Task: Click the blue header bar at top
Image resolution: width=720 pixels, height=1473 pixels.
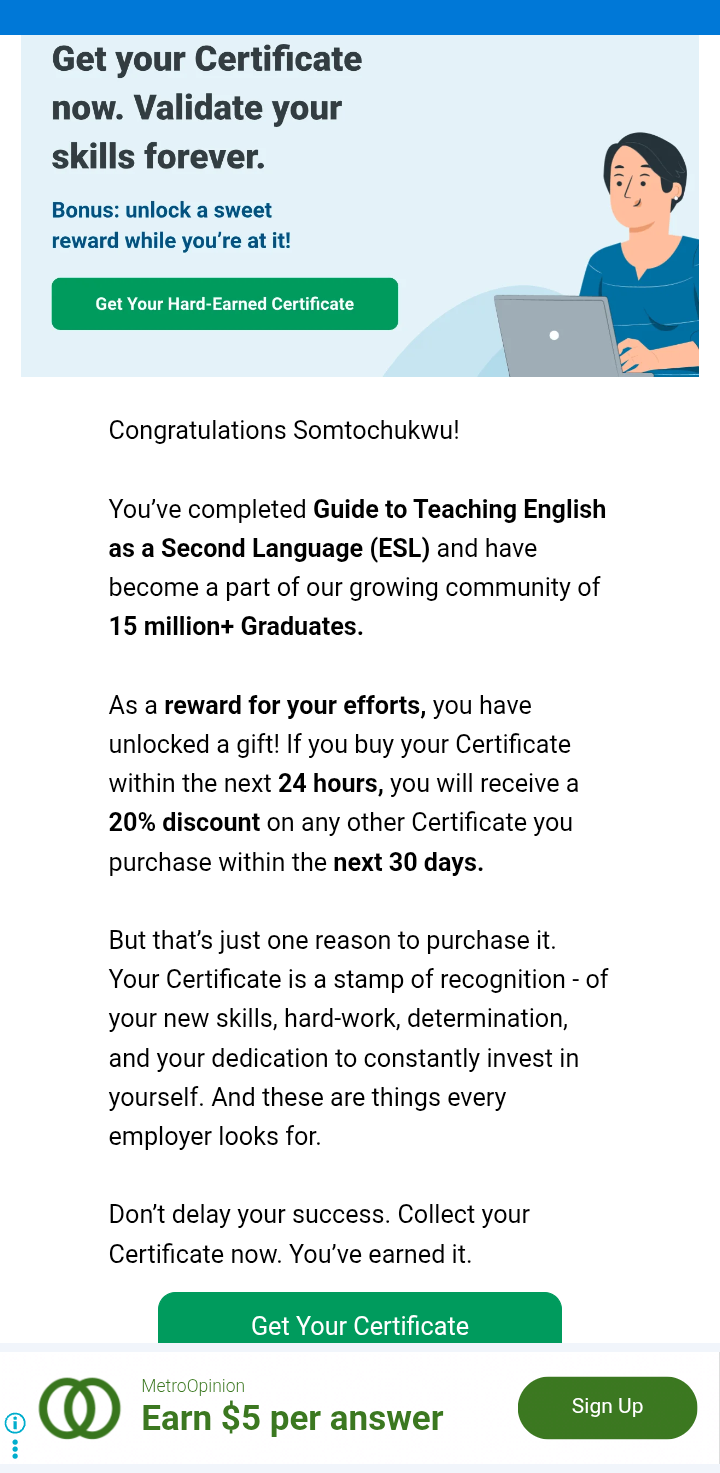Action: 360,17
